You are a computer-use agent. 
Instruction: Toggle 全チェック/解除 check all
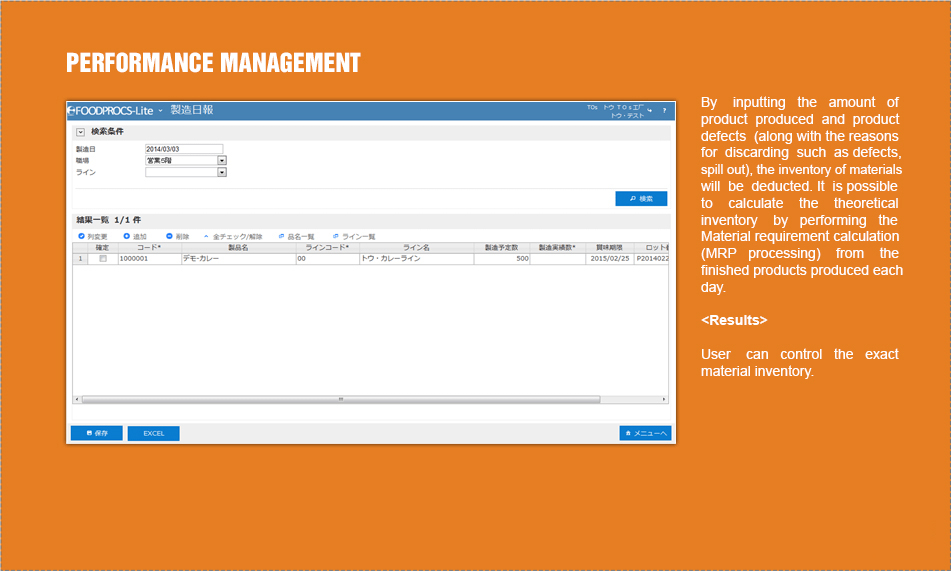(x=207, y=237)
